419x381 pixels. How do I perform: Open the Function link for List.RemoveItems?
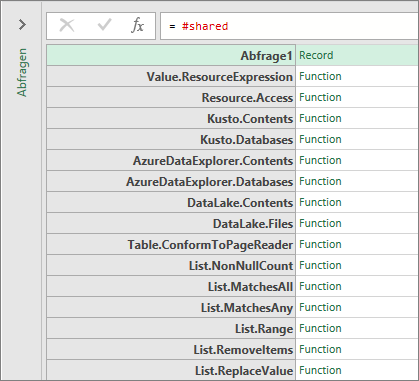[320, 349]
